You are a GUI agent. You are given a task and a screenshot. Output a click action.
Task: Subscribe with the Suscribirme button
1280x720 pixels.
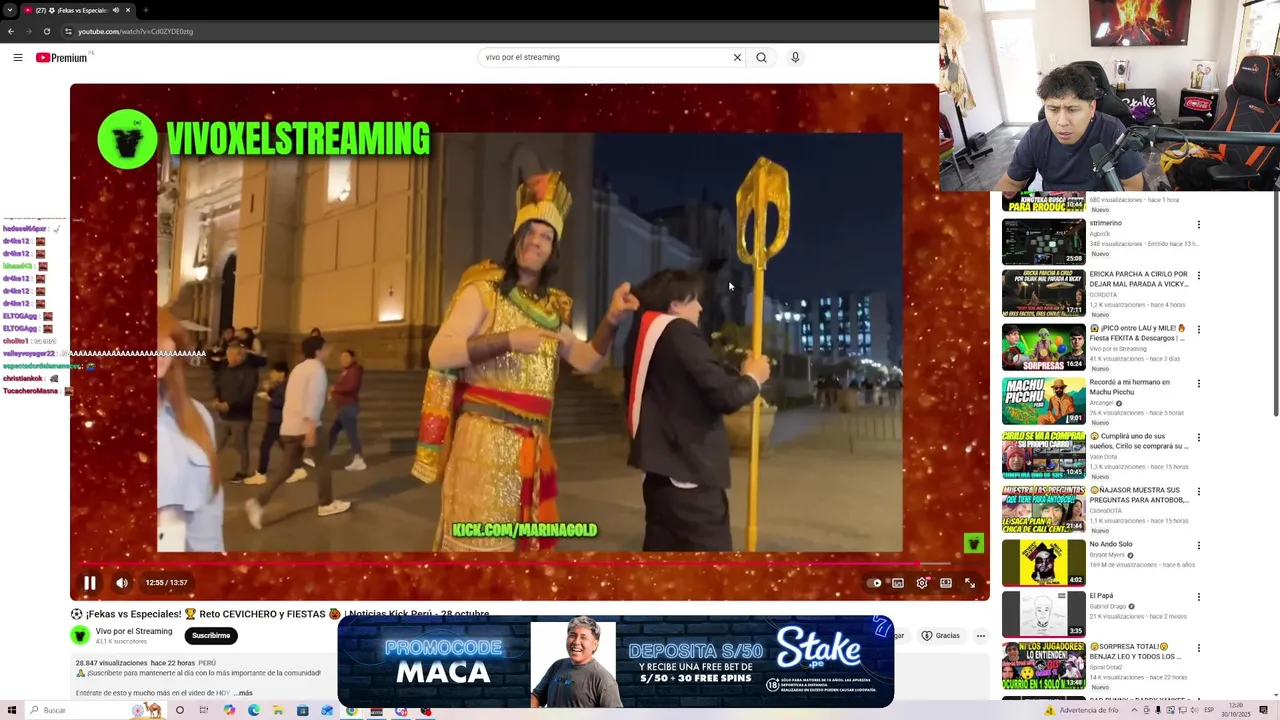coord(211,636)
